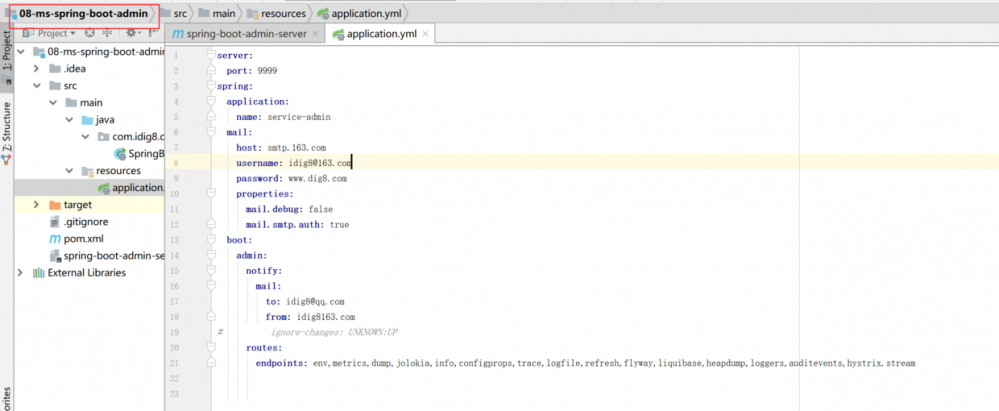The width and height of the screenshot is (999, 411).
Task: Click the hide Project panel icon
Action: pos(154,33)
